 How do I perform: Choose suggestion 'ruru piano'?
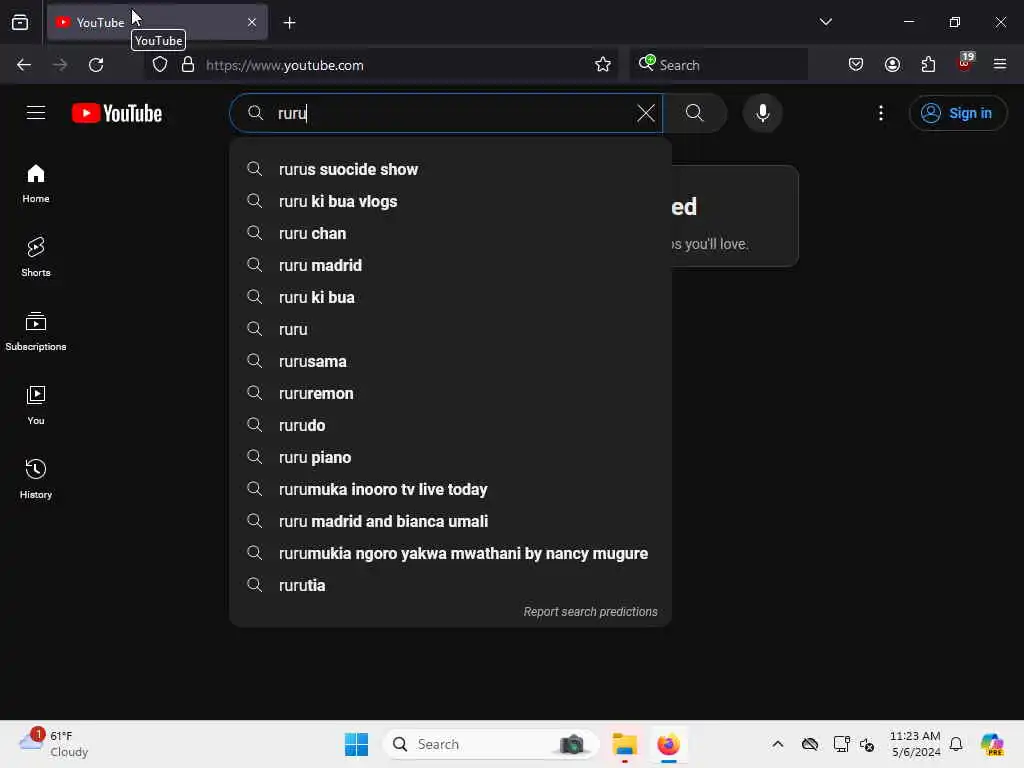(451, 457)
